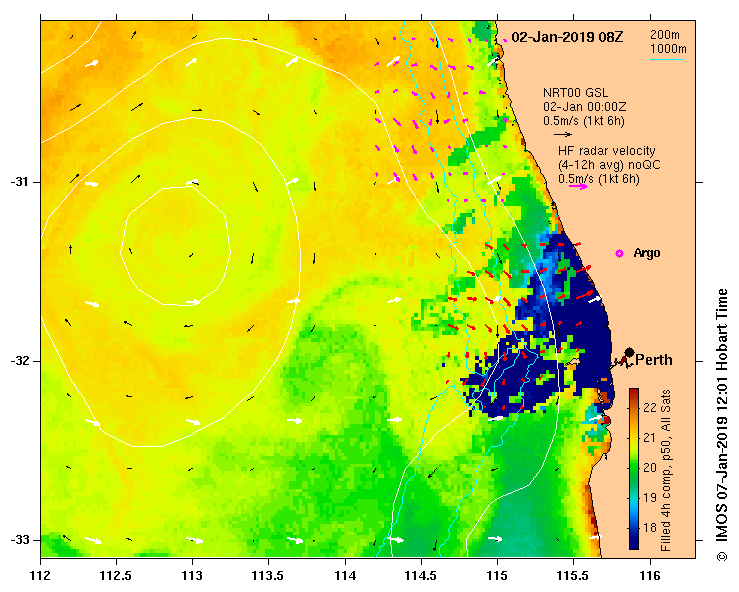The width and height of the screenshot is (739, 592).
Task: Click the red figure icon beside Perth
Action: [622, 362]
